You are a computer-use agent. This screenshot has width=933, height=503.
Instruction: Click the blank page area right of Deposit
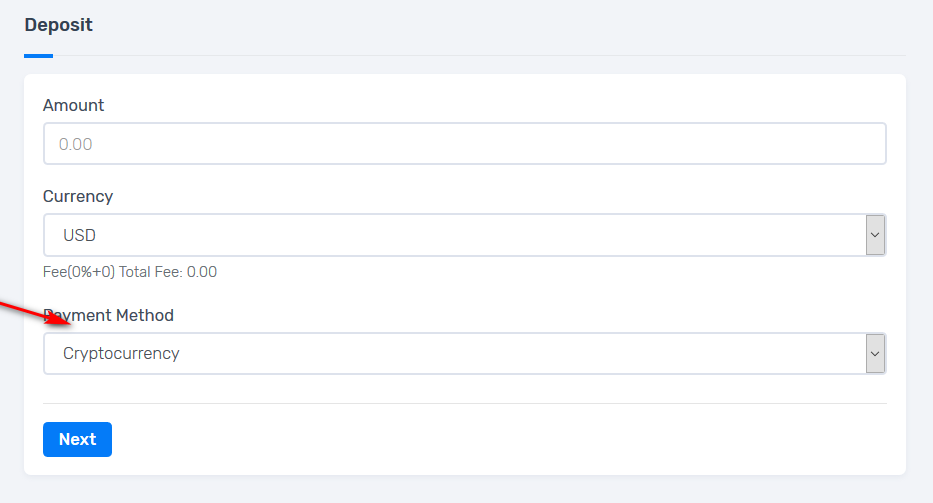500,25
